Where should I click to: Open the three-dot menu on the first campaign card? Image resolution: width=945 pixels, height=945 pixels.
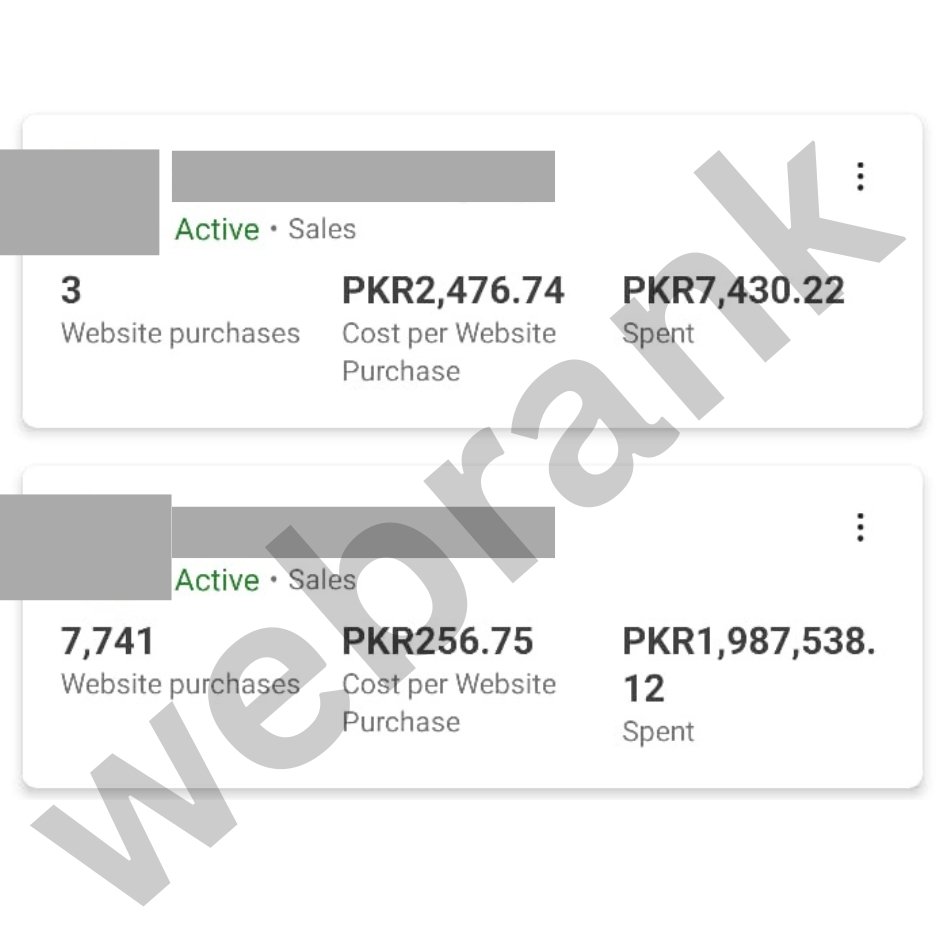(x=859, y=177)
